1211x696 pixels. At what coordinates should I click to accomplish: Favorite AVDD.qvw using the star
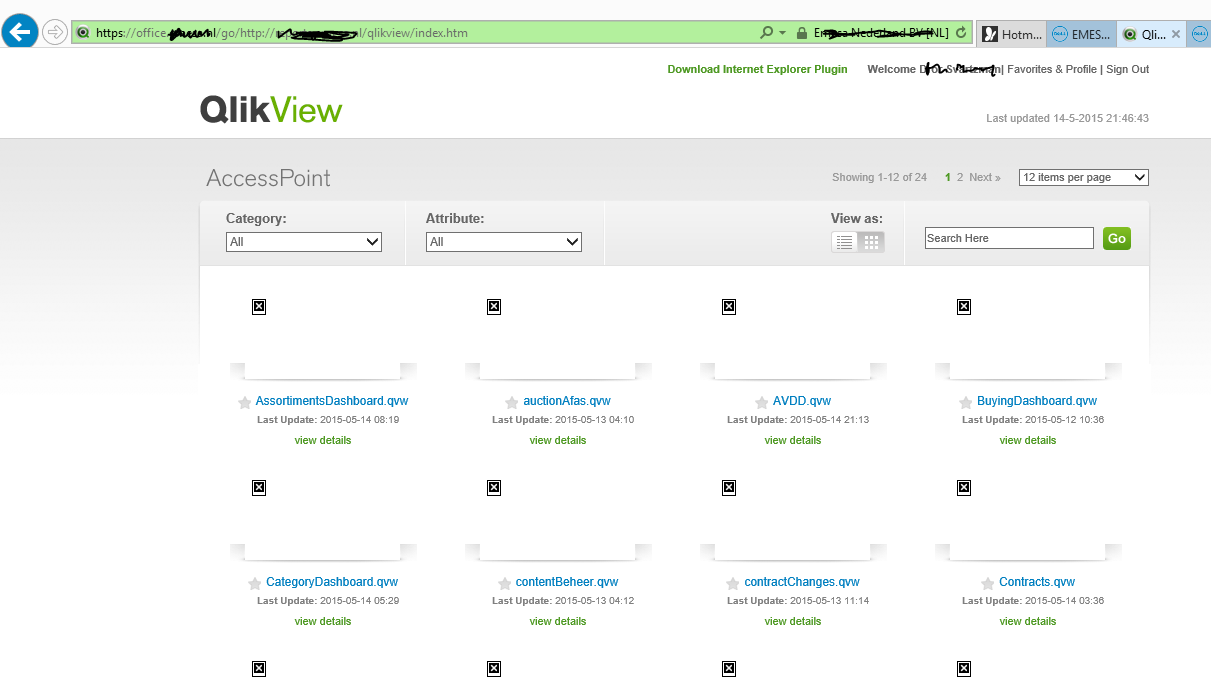tap(762, 403)
